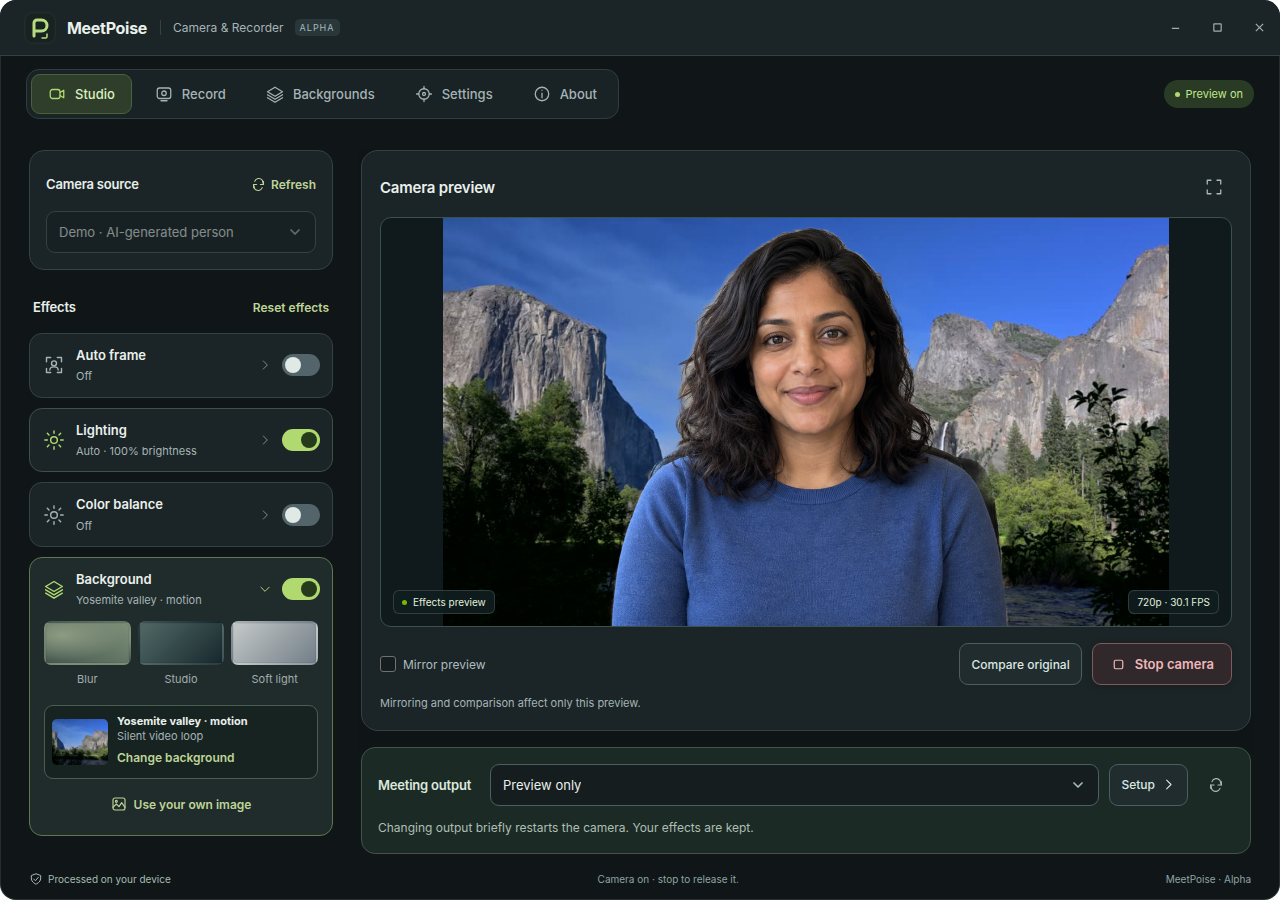Click the refresh icon beside Setup
The width and height of the screenshot is (1280, 900).
tap(1216, 785)
